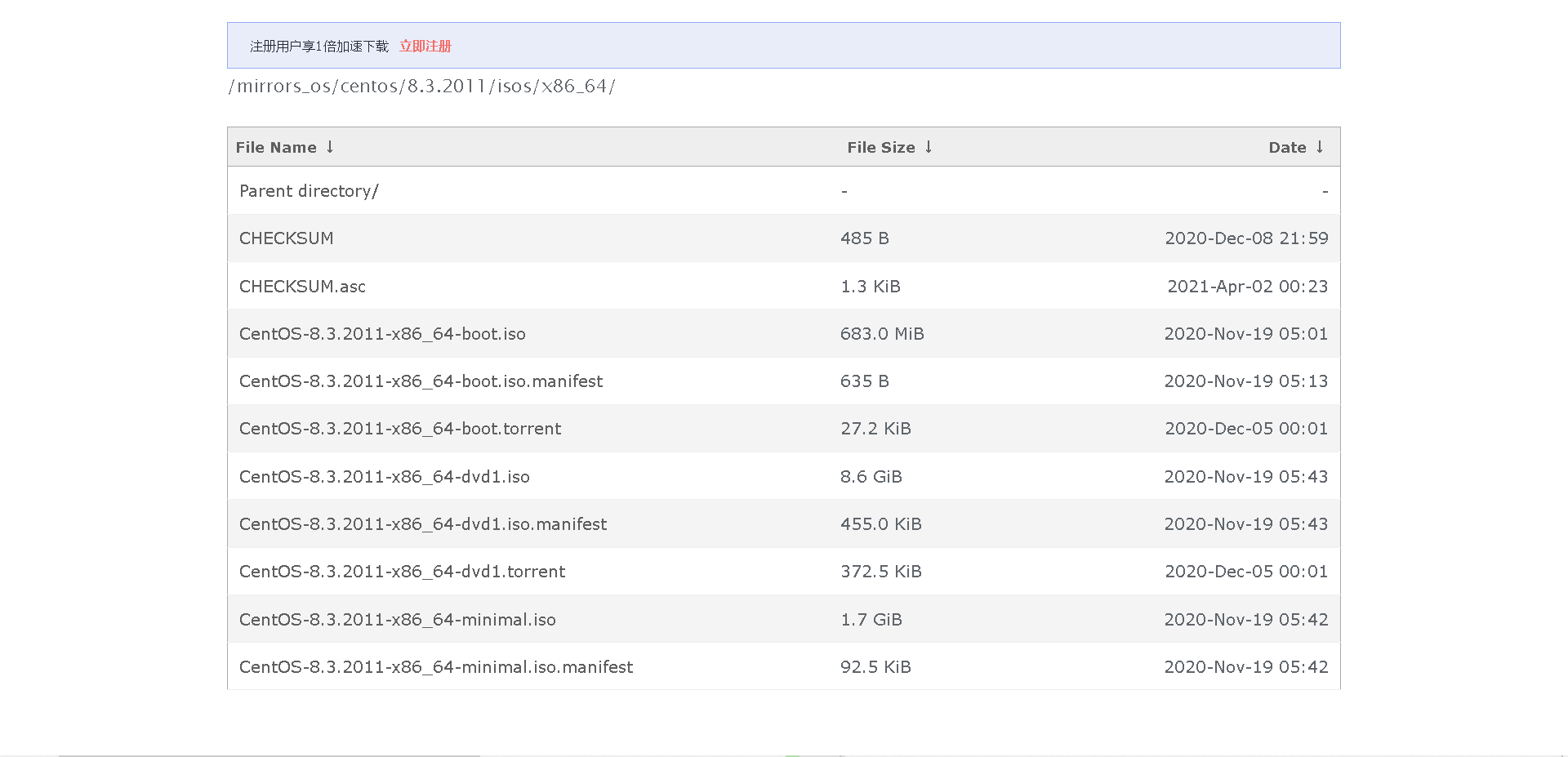Open the dvd1.iso.manifest file
1568x757 pixels.
[423, 524]
